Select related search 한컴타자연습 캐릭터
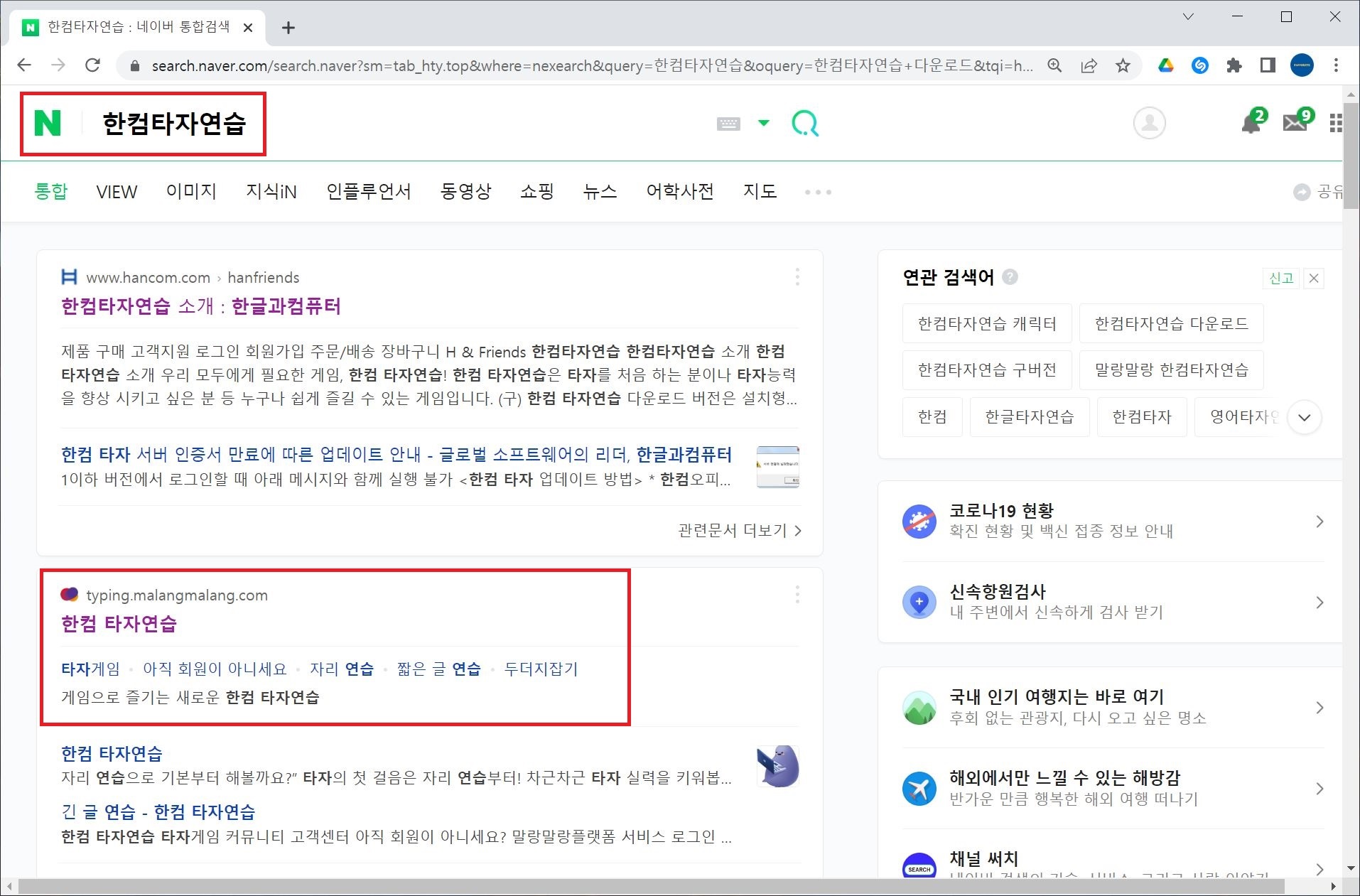The height and width of the screenshot is (896, 1360). [x=987, y=324]
